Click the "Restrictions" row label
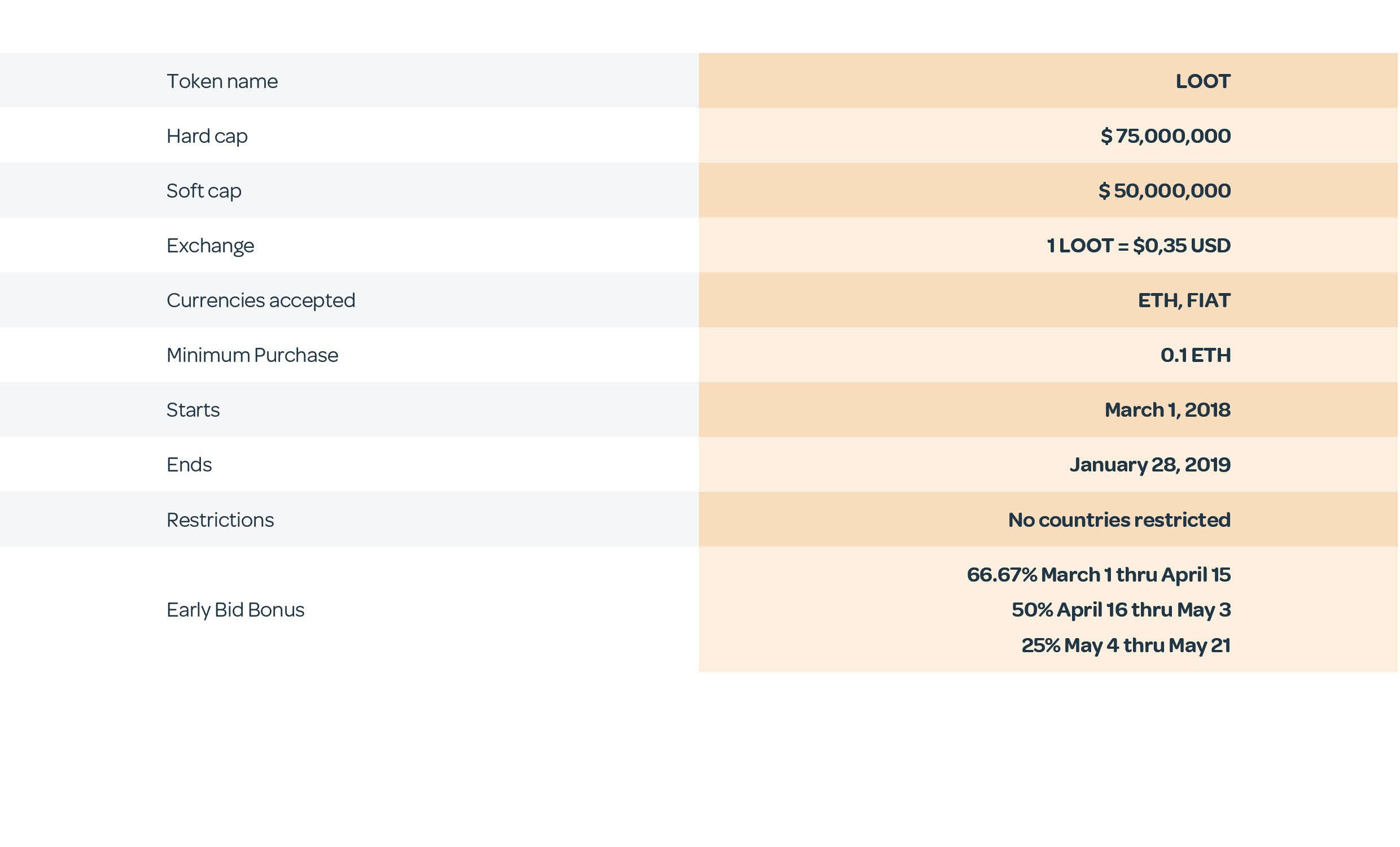Viewport: 1400px width, 847px height. 220,520
